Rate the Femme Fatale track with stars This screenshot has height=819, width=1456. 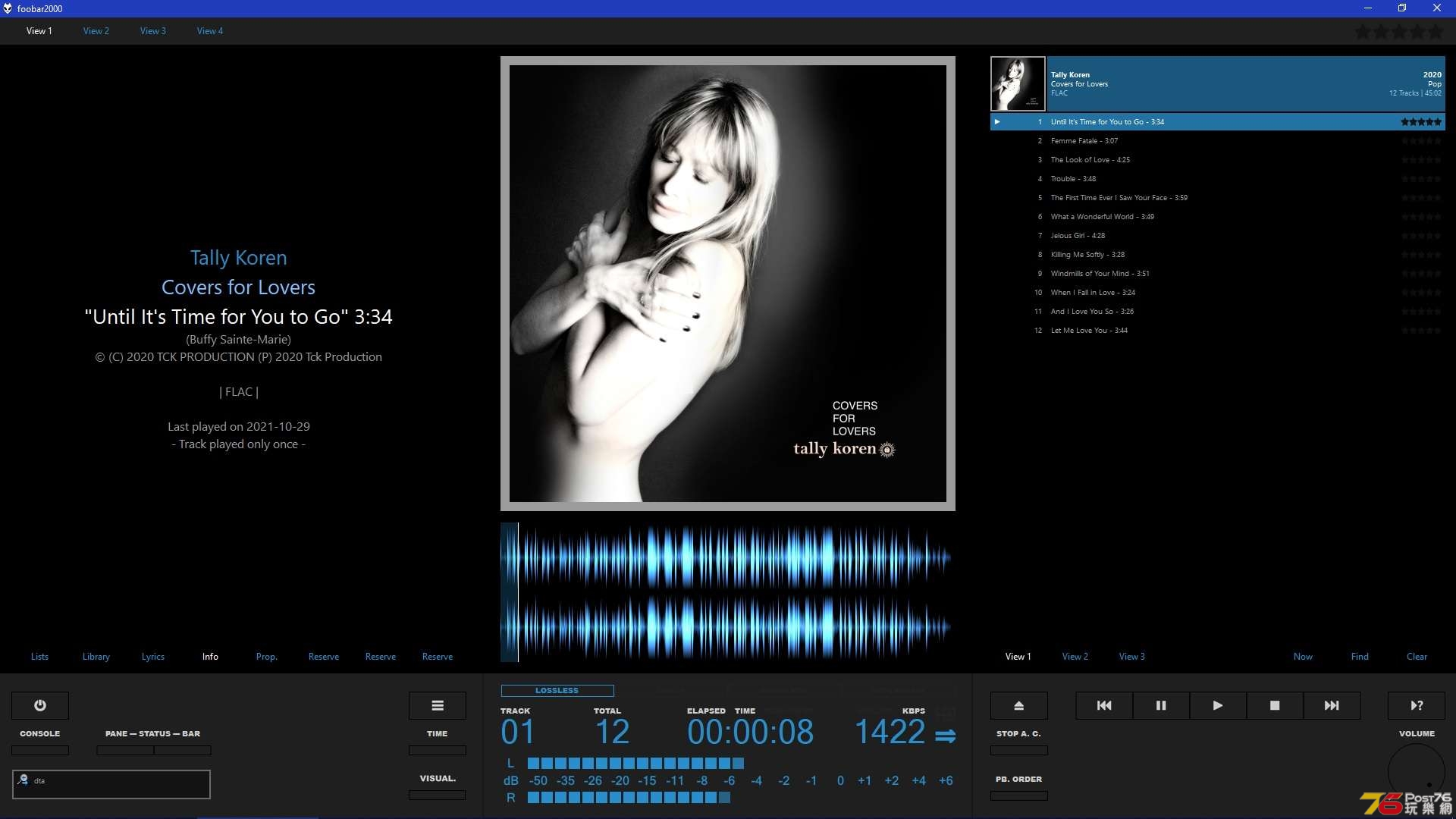pyautogui.click(x=1421, y=141)
